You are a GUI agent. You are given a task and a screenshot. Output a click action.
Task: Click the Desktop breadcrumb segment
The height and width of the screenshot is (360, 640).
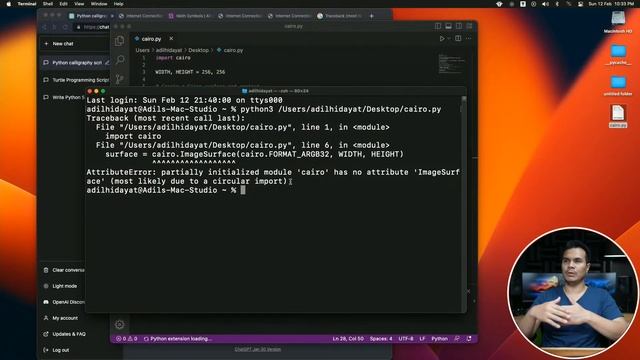click(198, 50)
